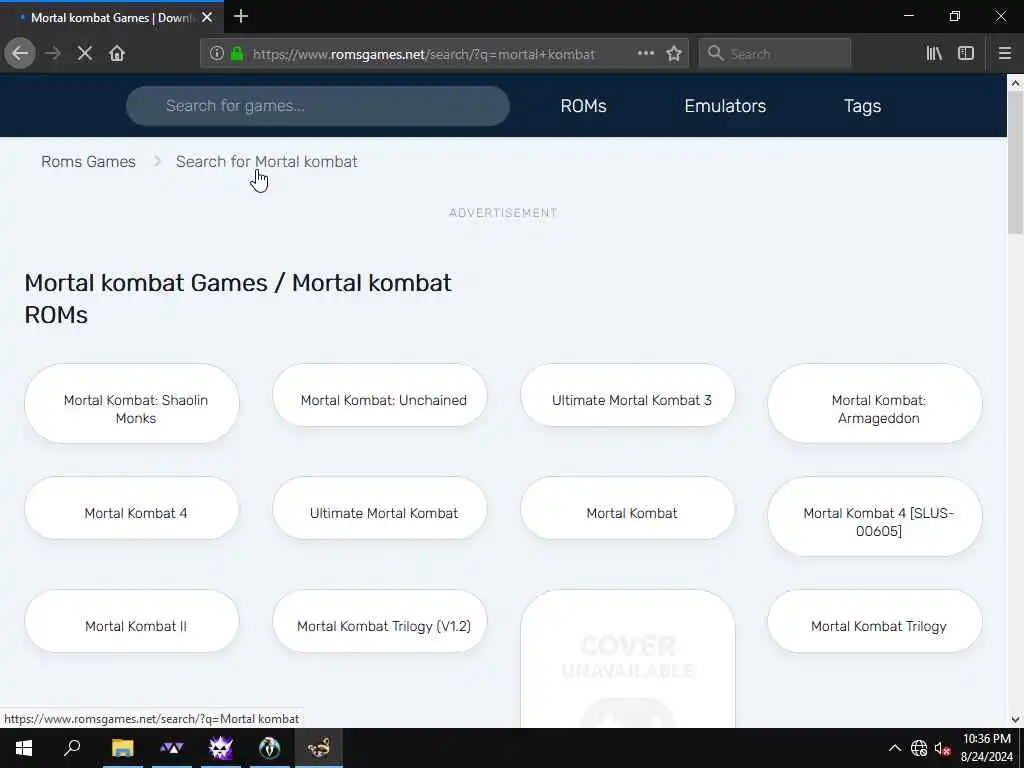Open the purple triangles taskbar app
Viewport: 1024px width, 768px height.
click(x=172, y=748)
